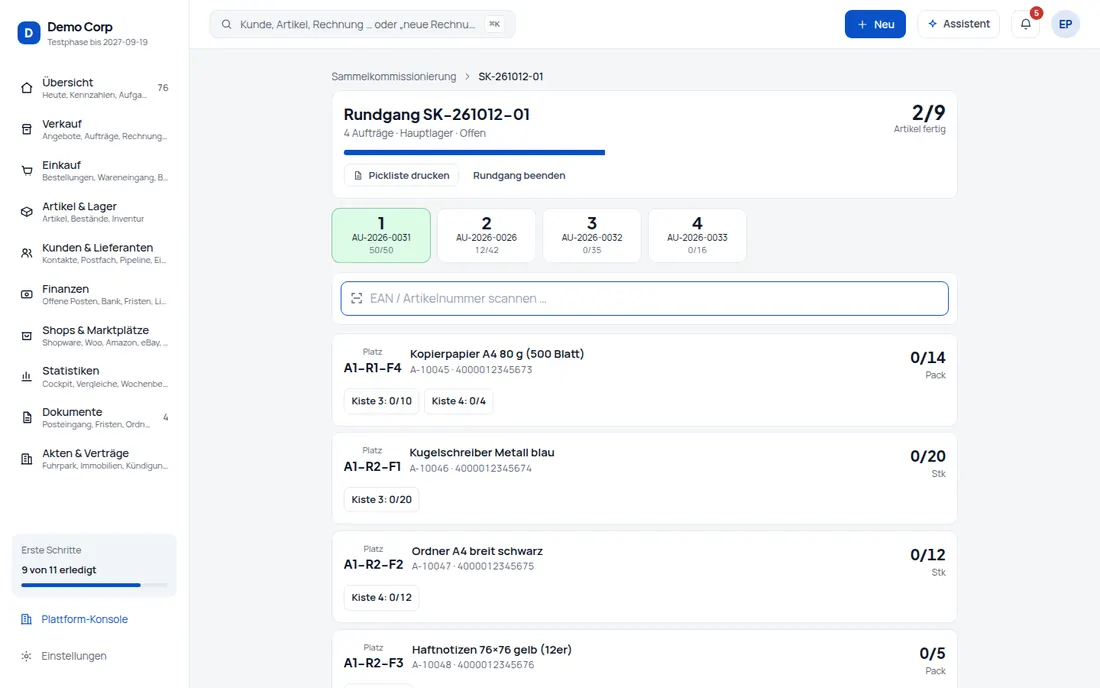Click the search magnifier icon

(227, 24)
